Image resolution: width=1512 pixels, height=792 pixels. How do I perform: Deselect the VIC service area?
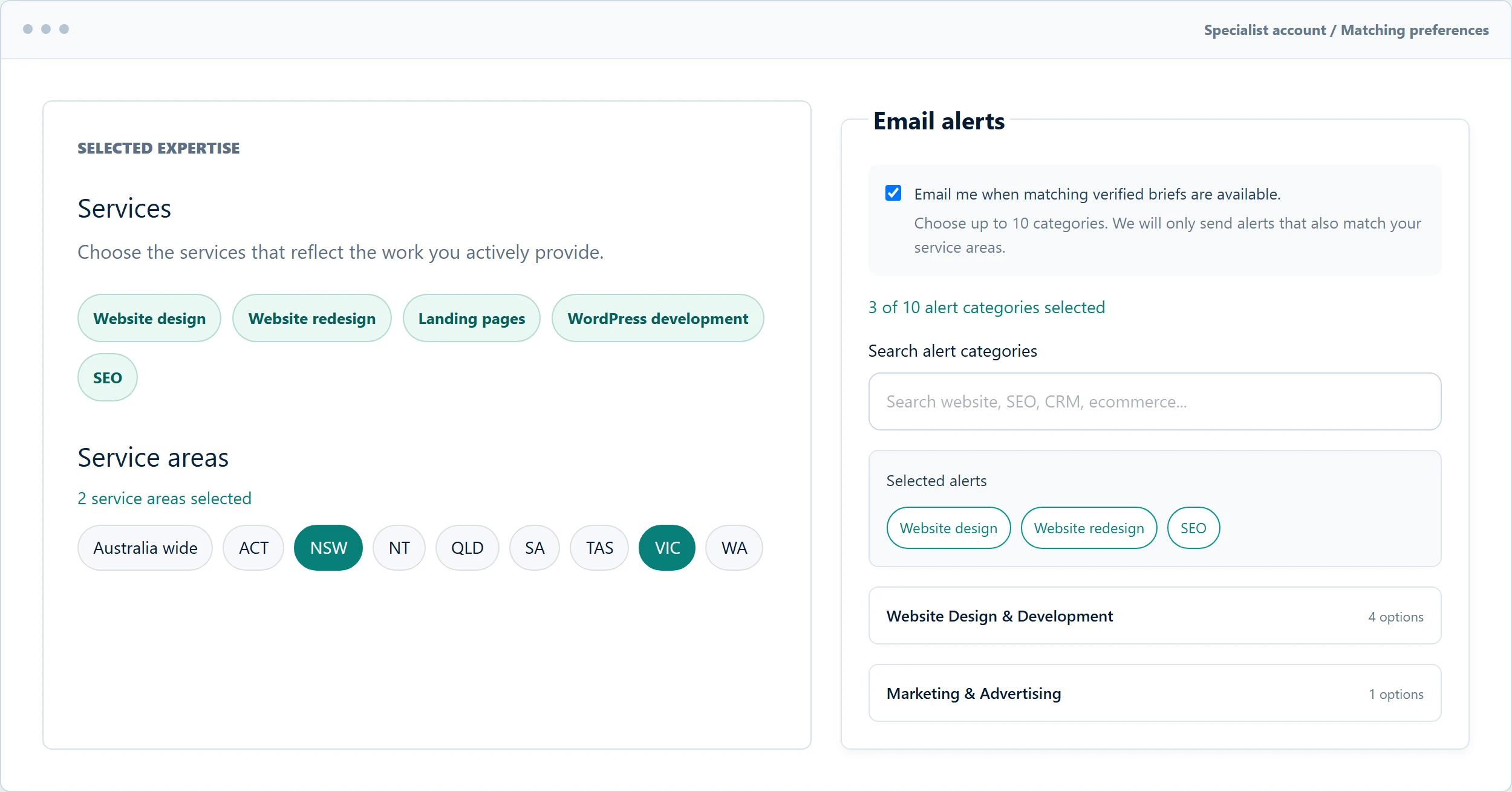667,548
